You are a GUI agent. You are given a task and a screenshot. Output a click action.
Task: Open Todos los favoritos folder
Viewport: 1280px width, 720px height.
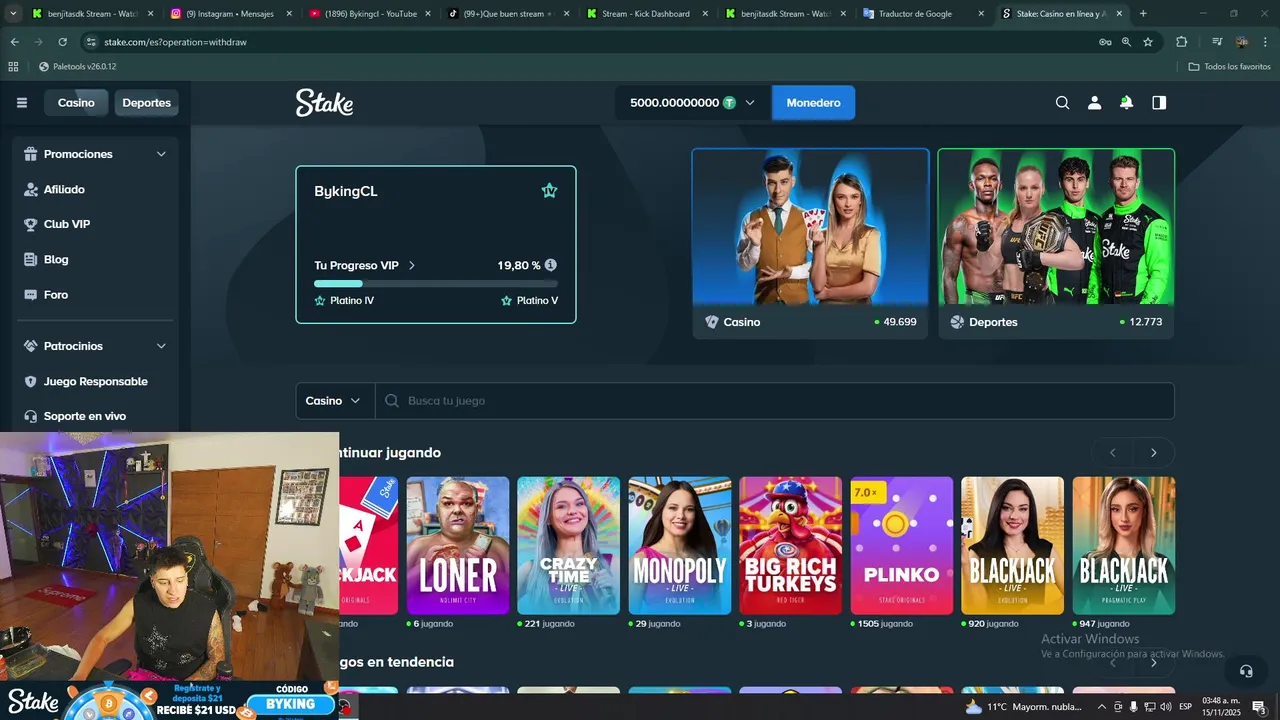[x=1229, y=66]
